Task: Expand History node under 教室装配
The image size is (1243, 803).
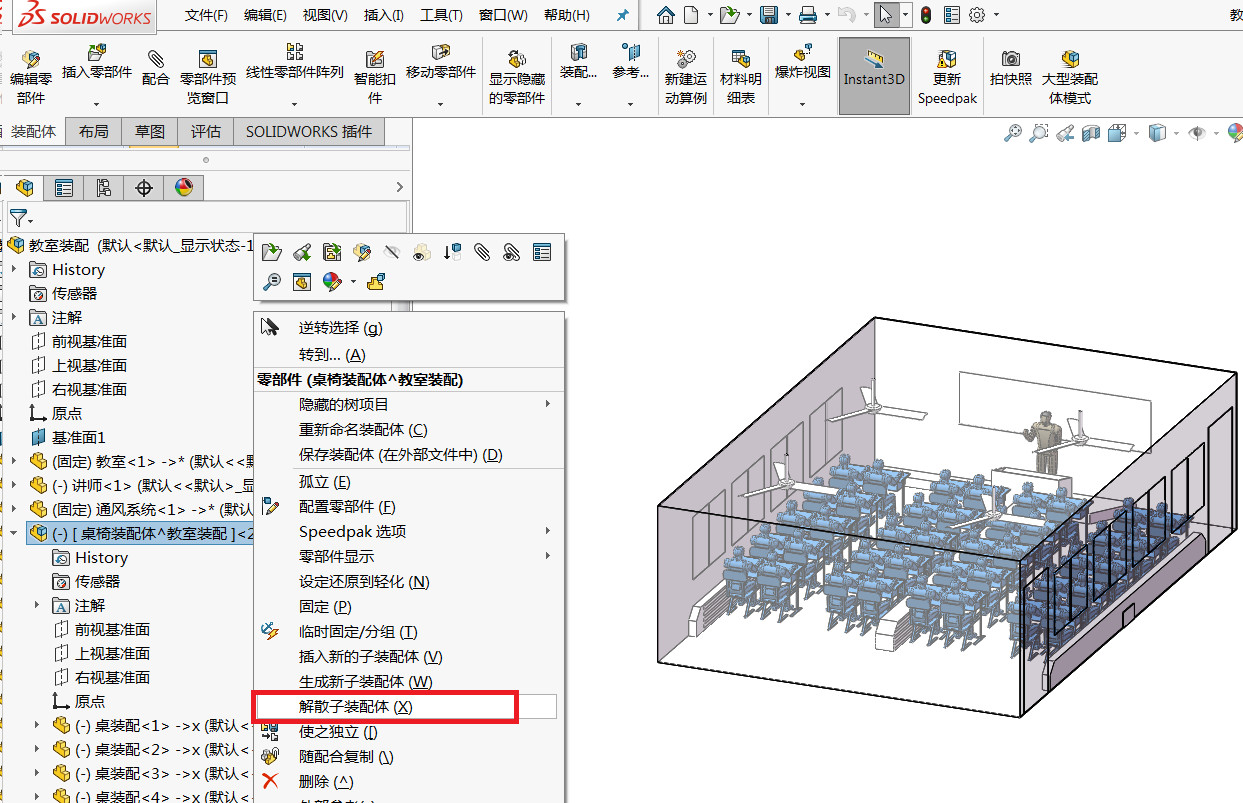Action: pos(14,270)
